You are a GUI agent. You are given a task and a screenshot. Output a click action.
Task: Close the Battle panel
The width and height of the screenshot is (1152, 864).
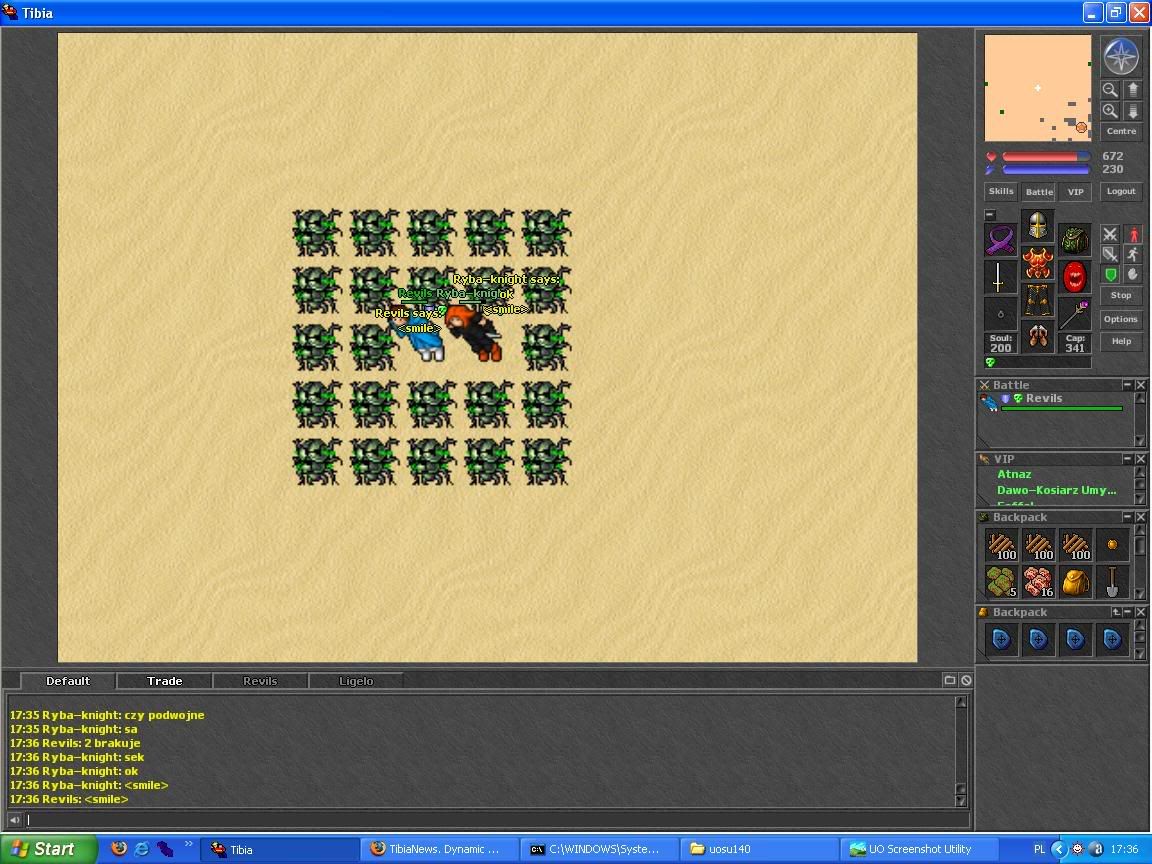pyautogui.click(x=1140, y=385)
